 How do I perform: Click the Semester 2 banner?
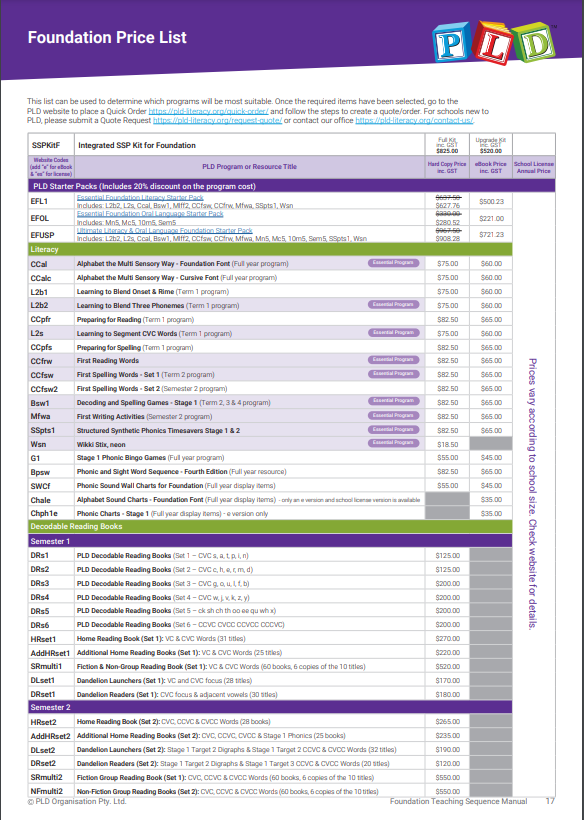tap(270, 707)
